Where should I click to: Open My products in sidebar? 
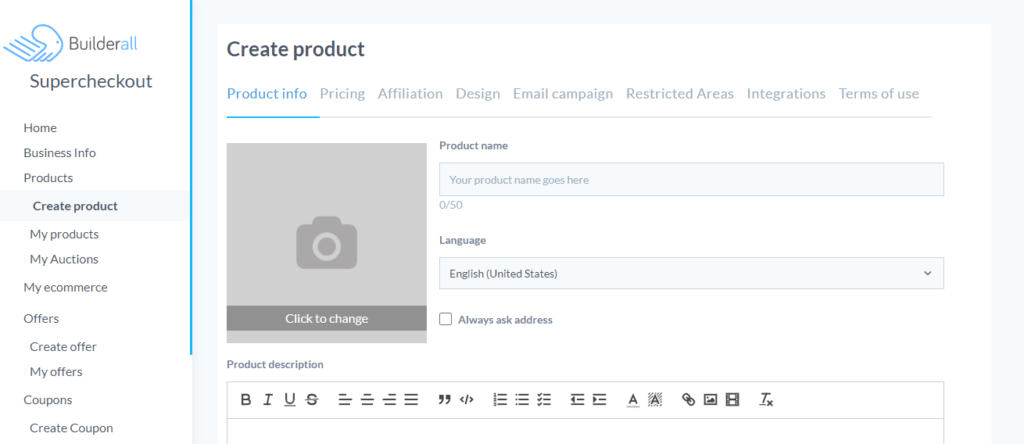click(64, 234)
